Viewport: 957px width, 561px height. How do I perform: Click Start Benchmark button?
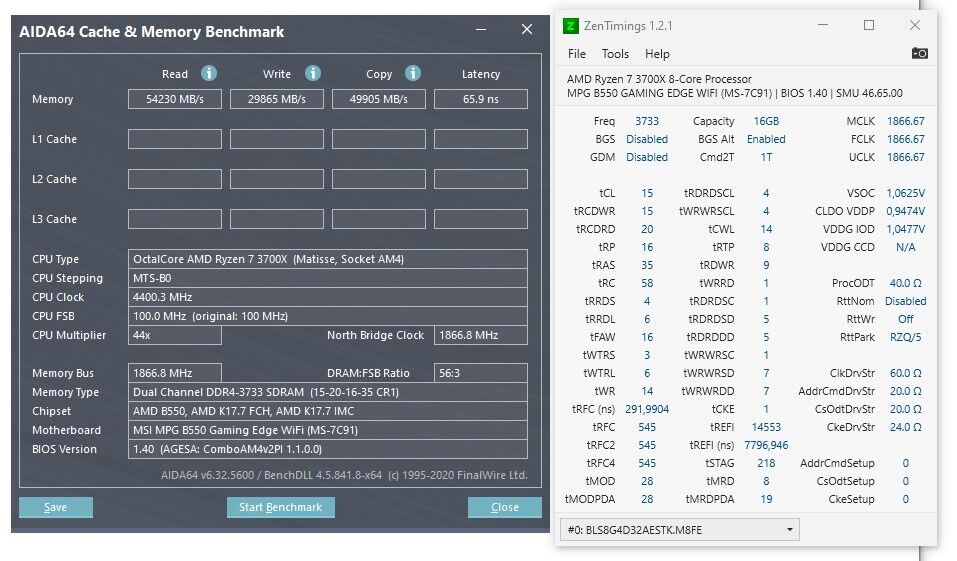point(281,507)
